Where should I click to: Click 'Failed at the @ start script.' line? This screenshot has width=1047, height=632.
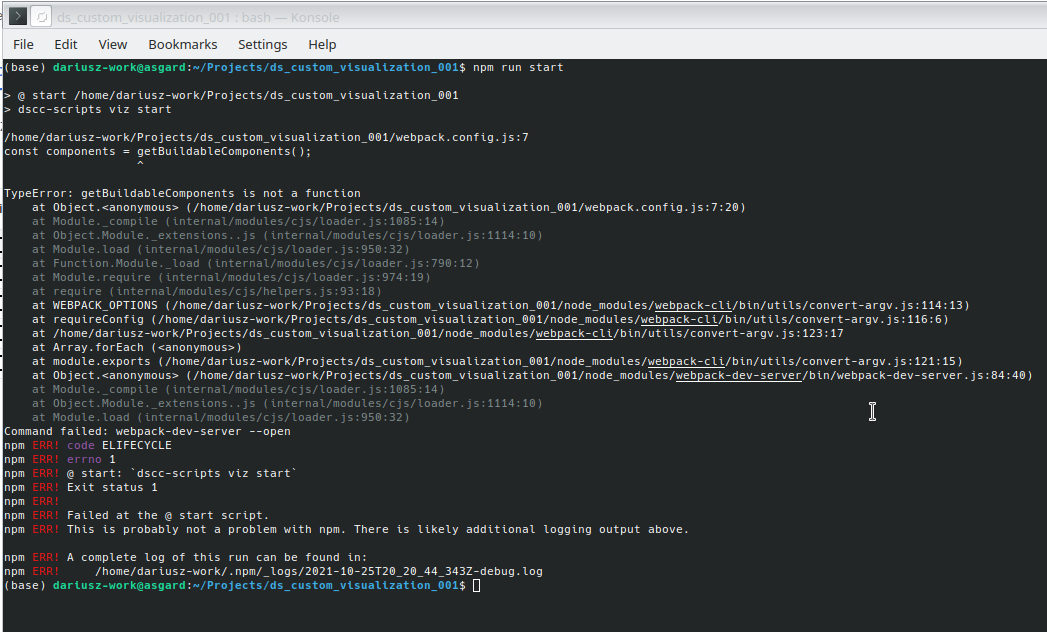pyautogui.click(x=136, y=515)
